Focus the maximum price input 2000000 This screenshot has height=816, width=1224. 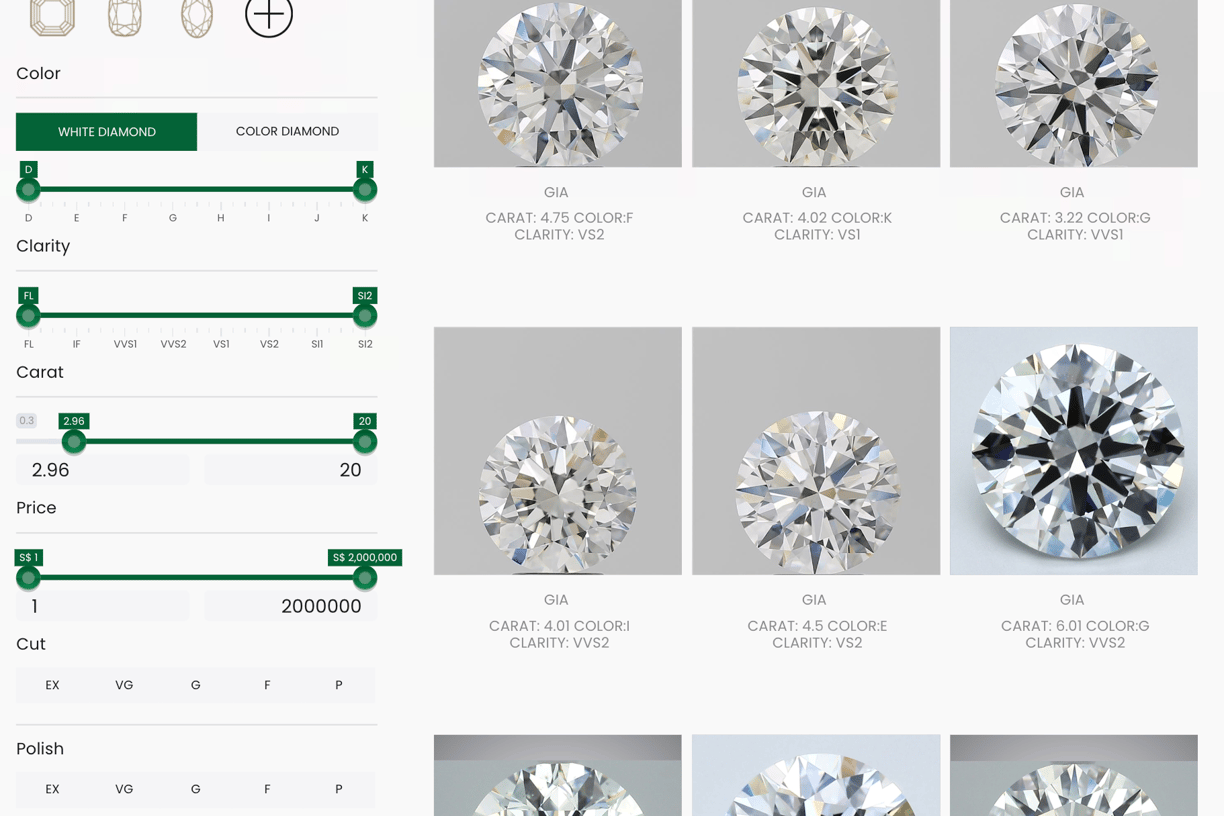tap(291, 606)
